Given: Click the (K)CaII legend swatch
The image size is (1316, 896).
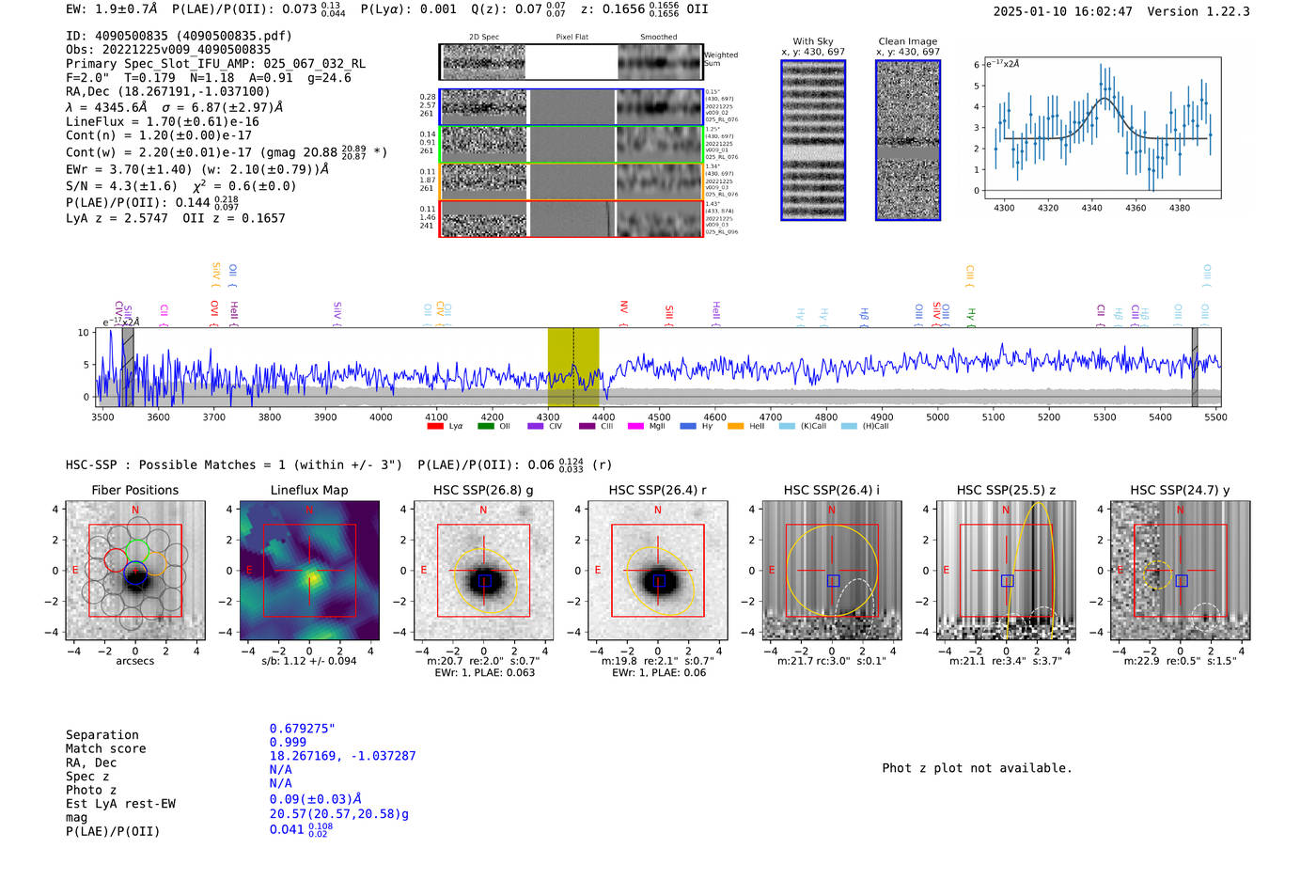Looking at the screenshot, I should coord(787,426).
